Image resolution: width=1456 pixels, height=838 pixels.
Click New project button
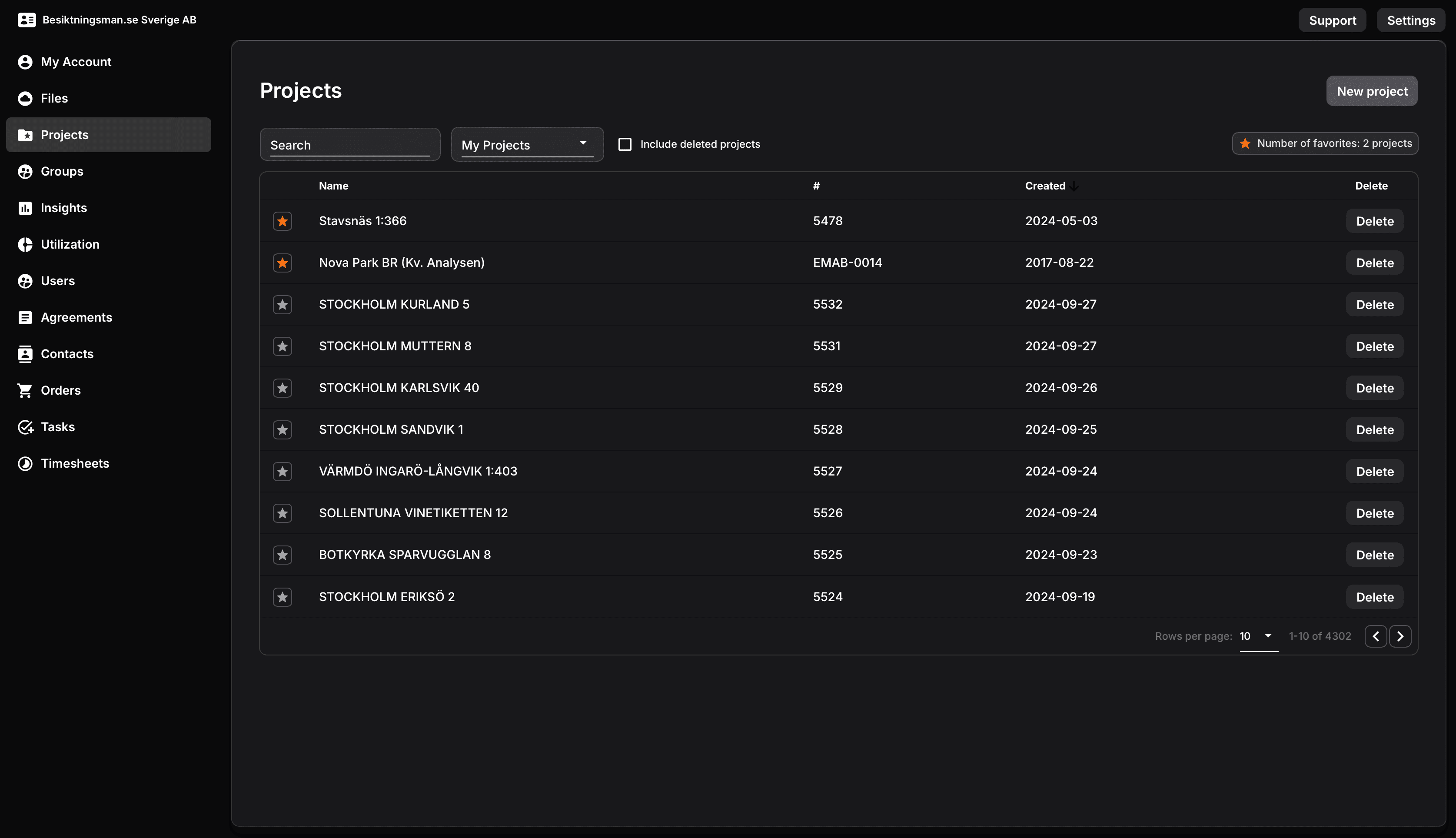[x=1372, y=90]
